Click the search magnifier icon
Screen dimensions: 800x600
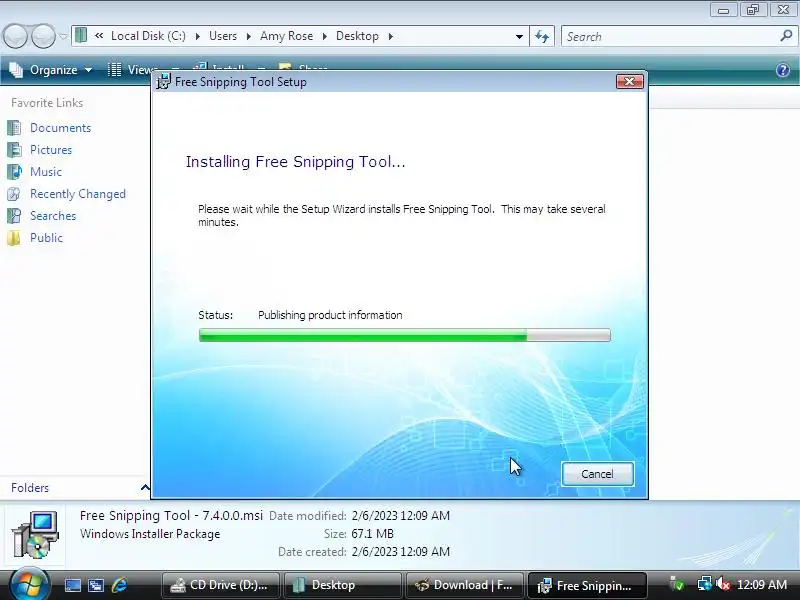pyautogui.click(x=786, y=36)
